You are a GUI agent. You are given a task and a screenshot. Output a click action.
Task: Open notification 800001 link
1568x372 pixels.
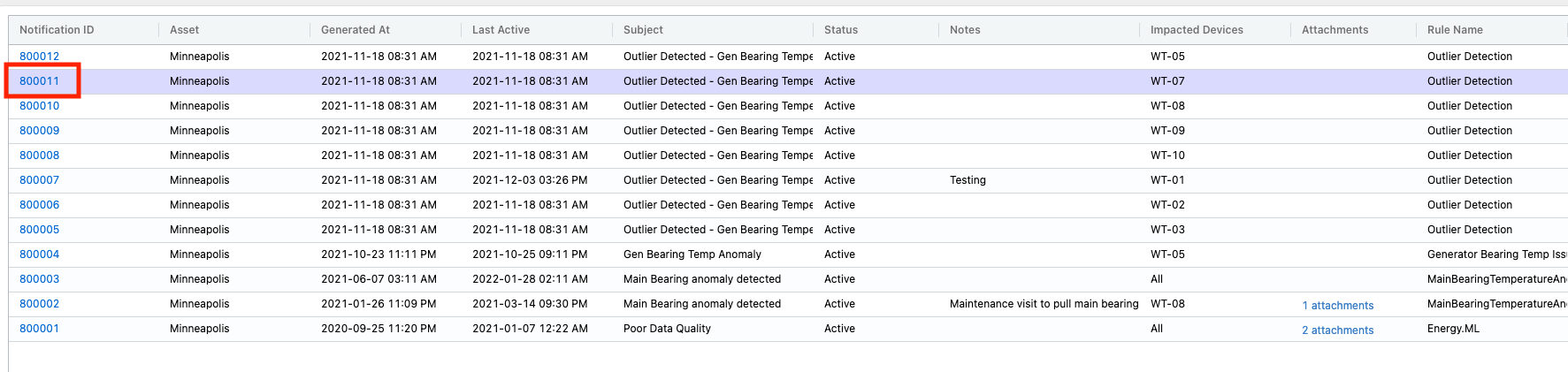pos(39,329)
